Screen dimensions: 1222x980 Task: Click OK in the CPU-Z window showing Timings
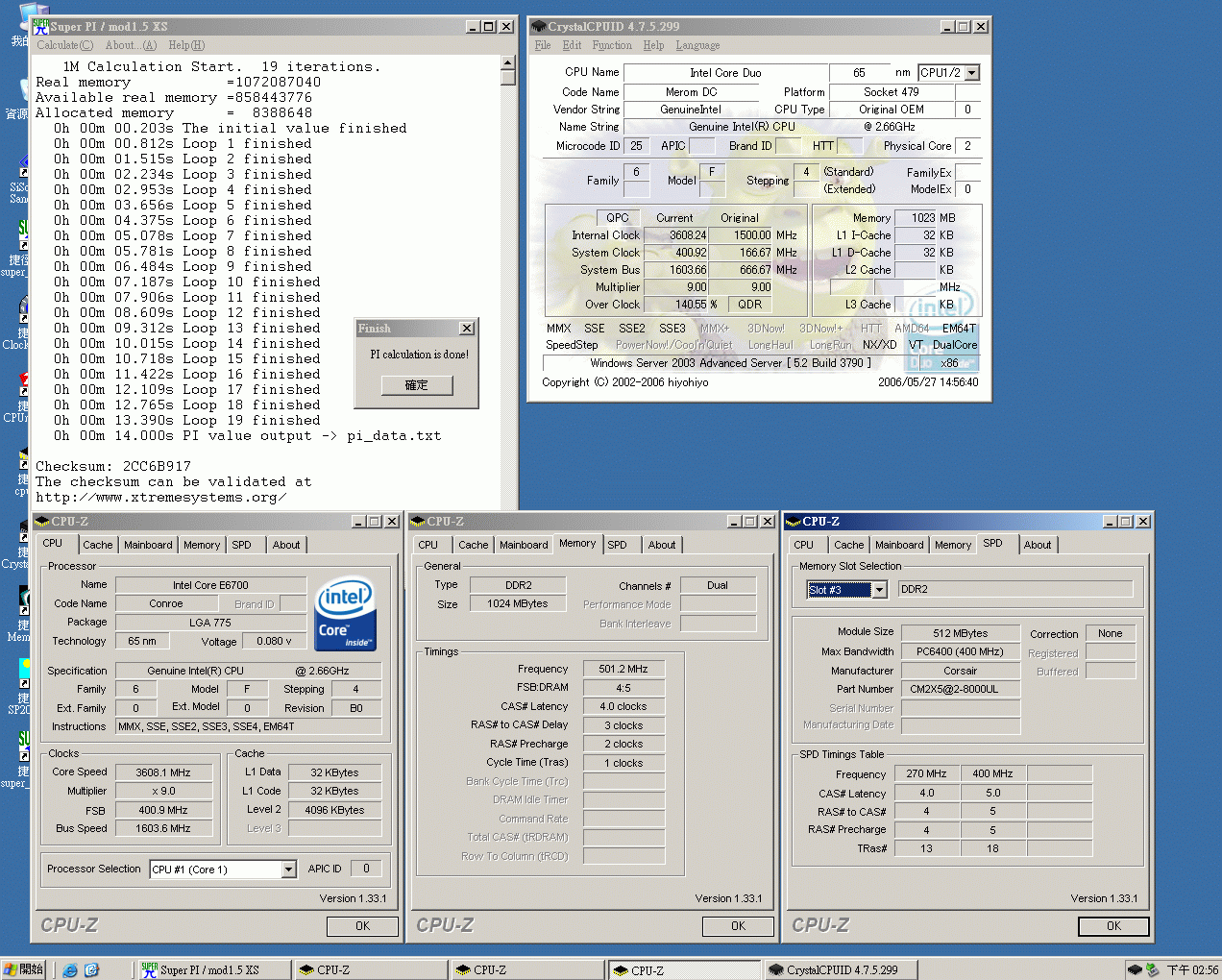pyautogui.click(x=738, y=926)
